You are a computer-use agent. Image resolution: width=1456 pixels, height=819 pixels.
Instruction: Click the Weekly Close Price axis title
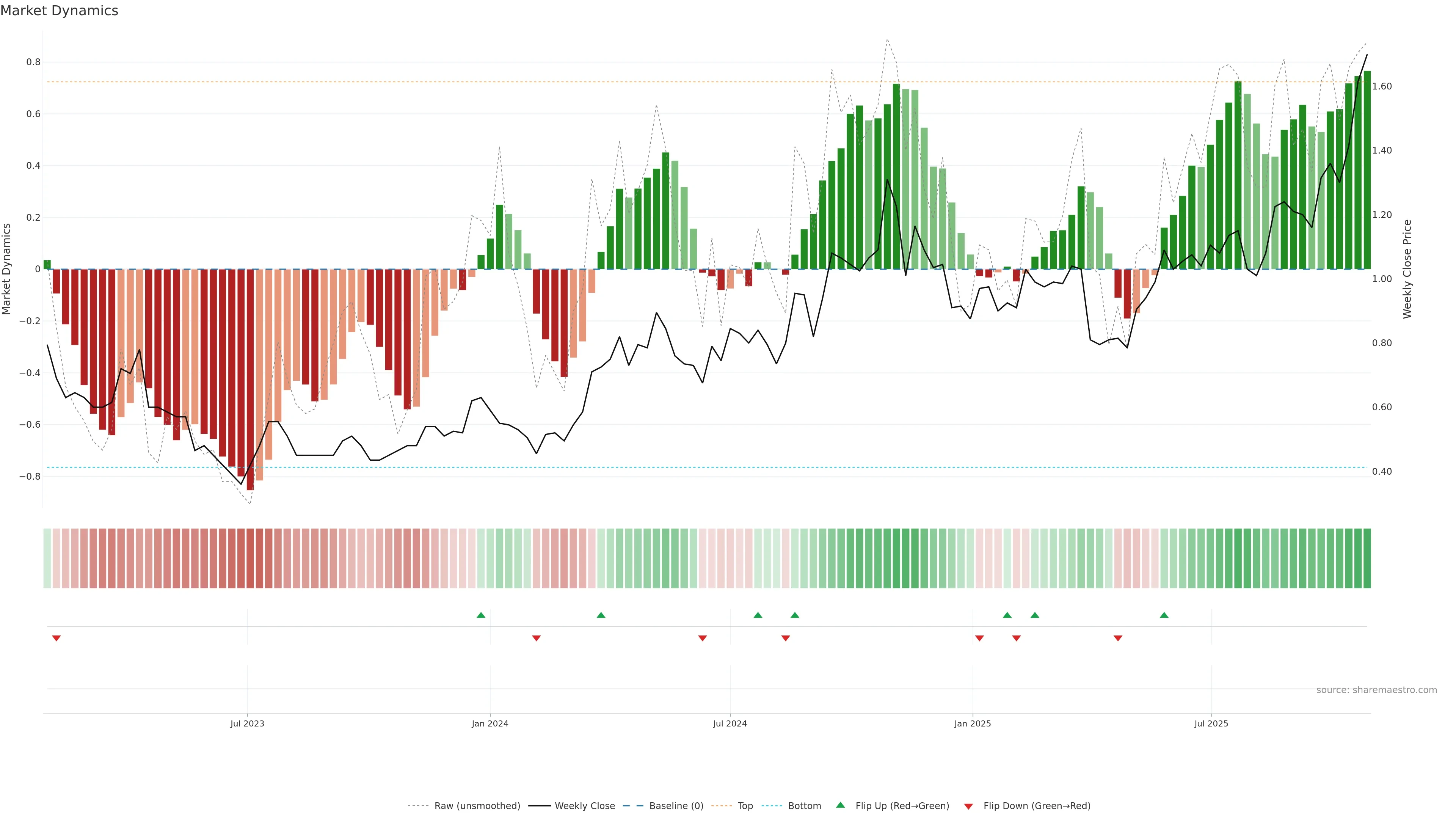(x=1407, y=269)
